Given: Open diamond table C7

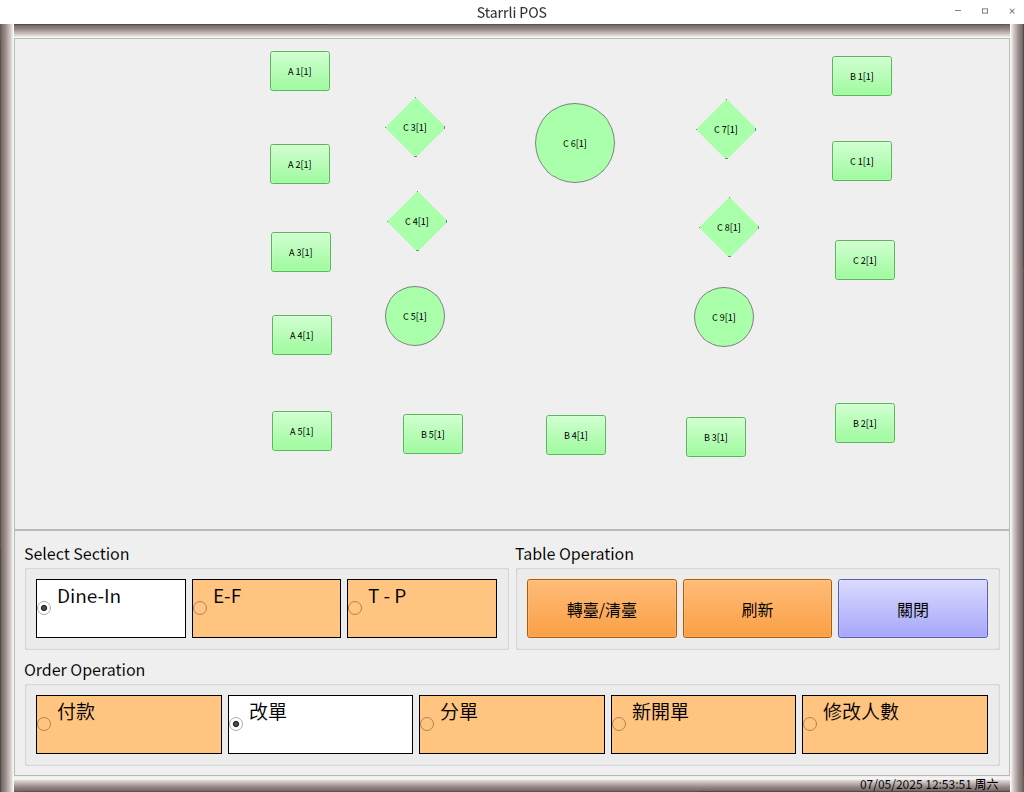Looking at the screenshot, I should (x=726, y=129).
